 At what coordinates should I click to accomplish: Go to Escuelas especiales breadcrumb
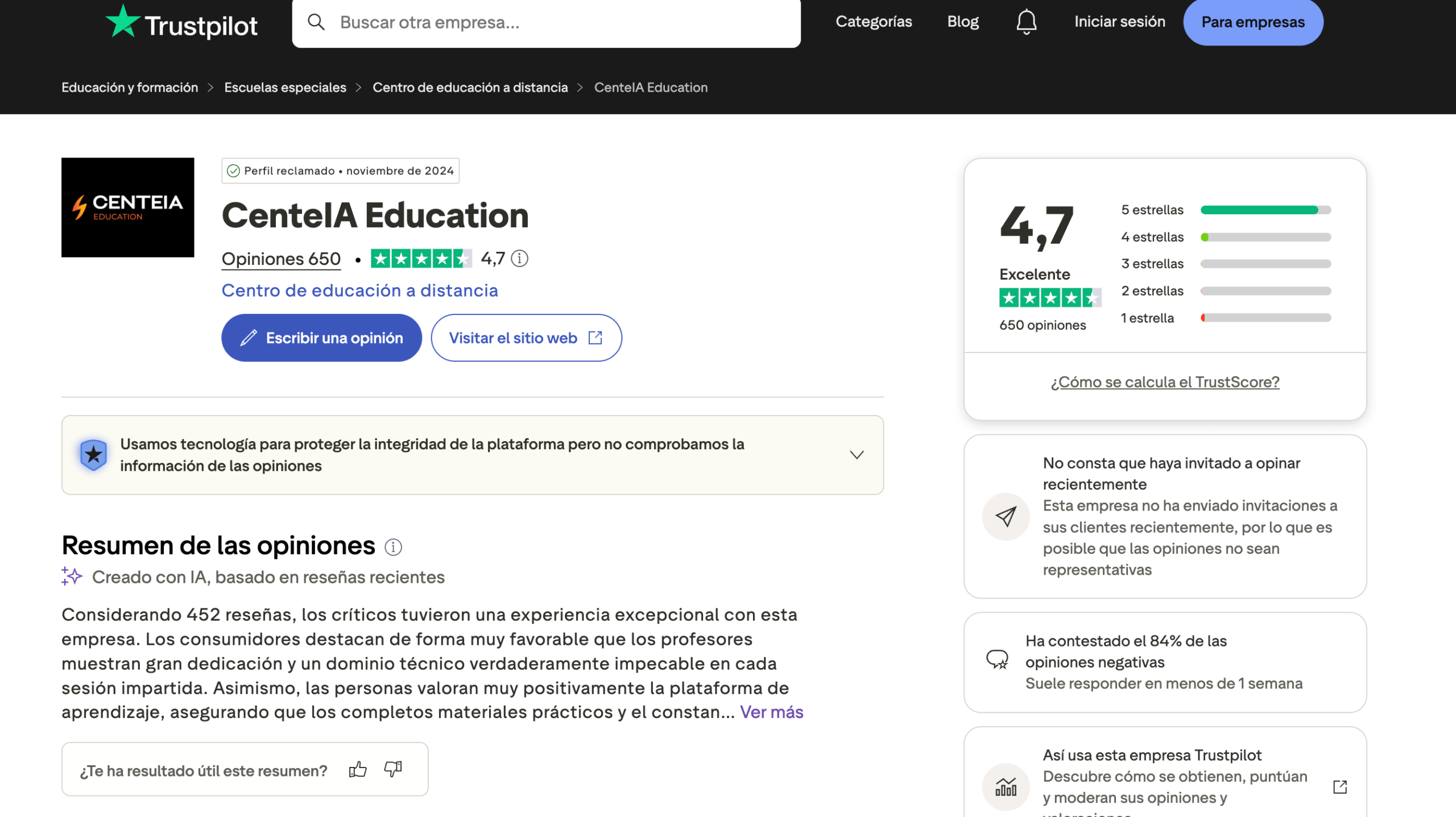(285, 88)
